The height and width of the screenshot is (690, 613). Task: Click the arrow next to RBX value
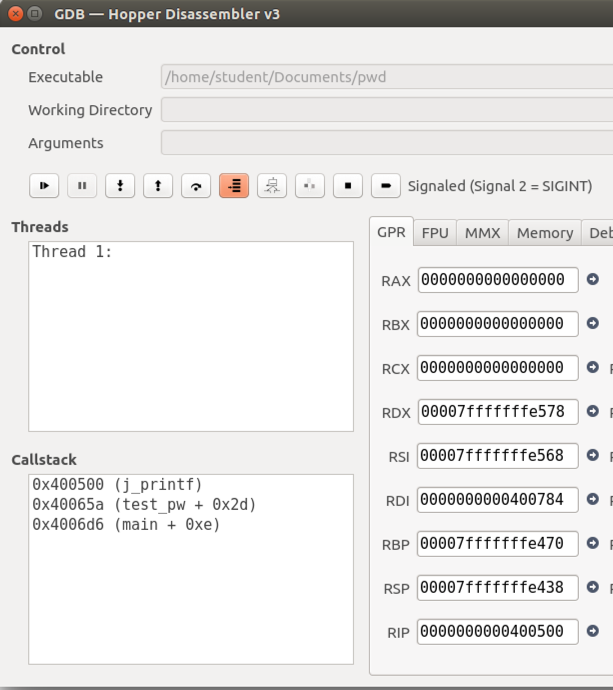click(x=593, y=324)
